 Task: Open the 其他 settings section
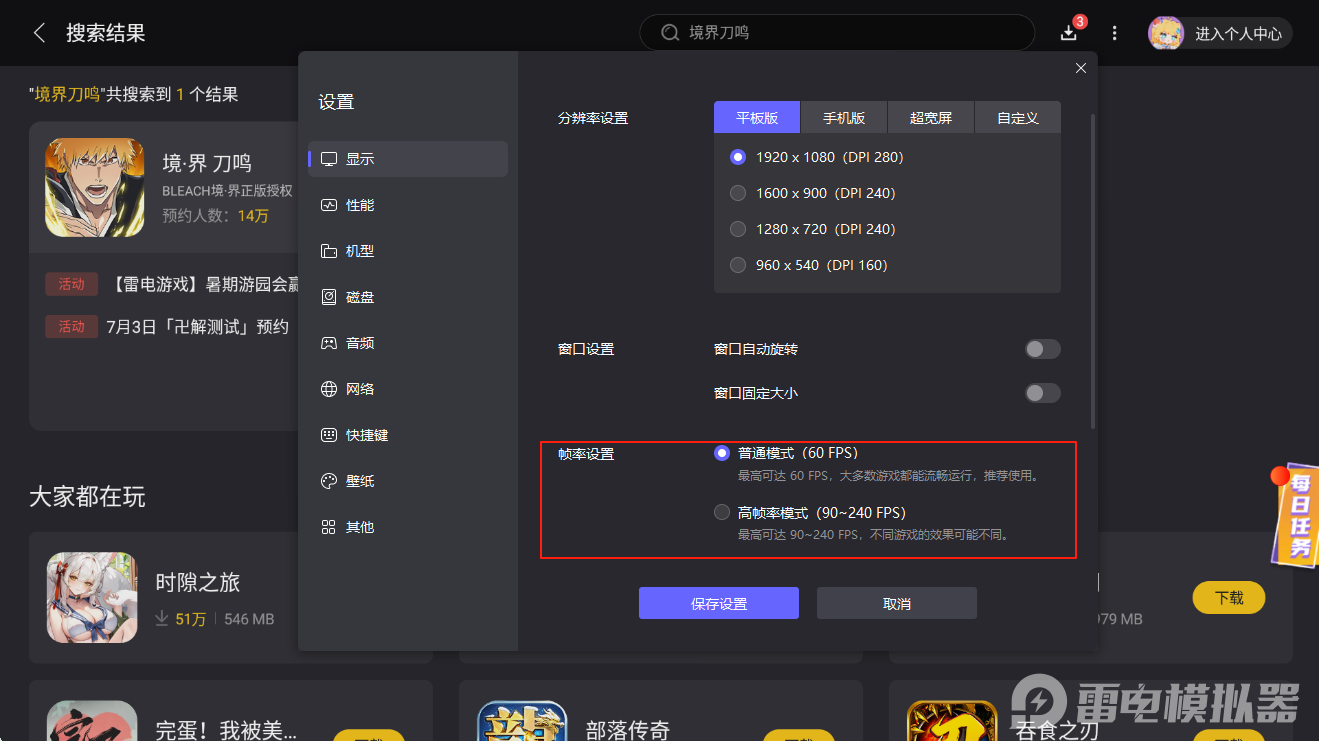[408, 527]
